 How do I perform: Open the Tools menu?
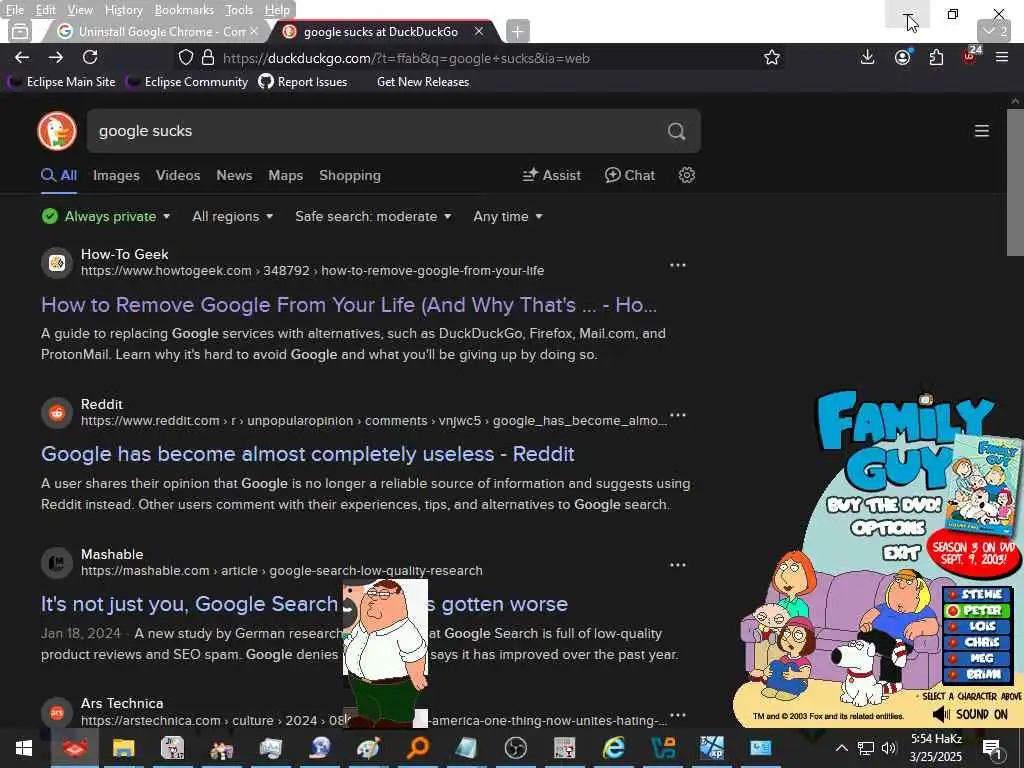click(x=239, y=10)
